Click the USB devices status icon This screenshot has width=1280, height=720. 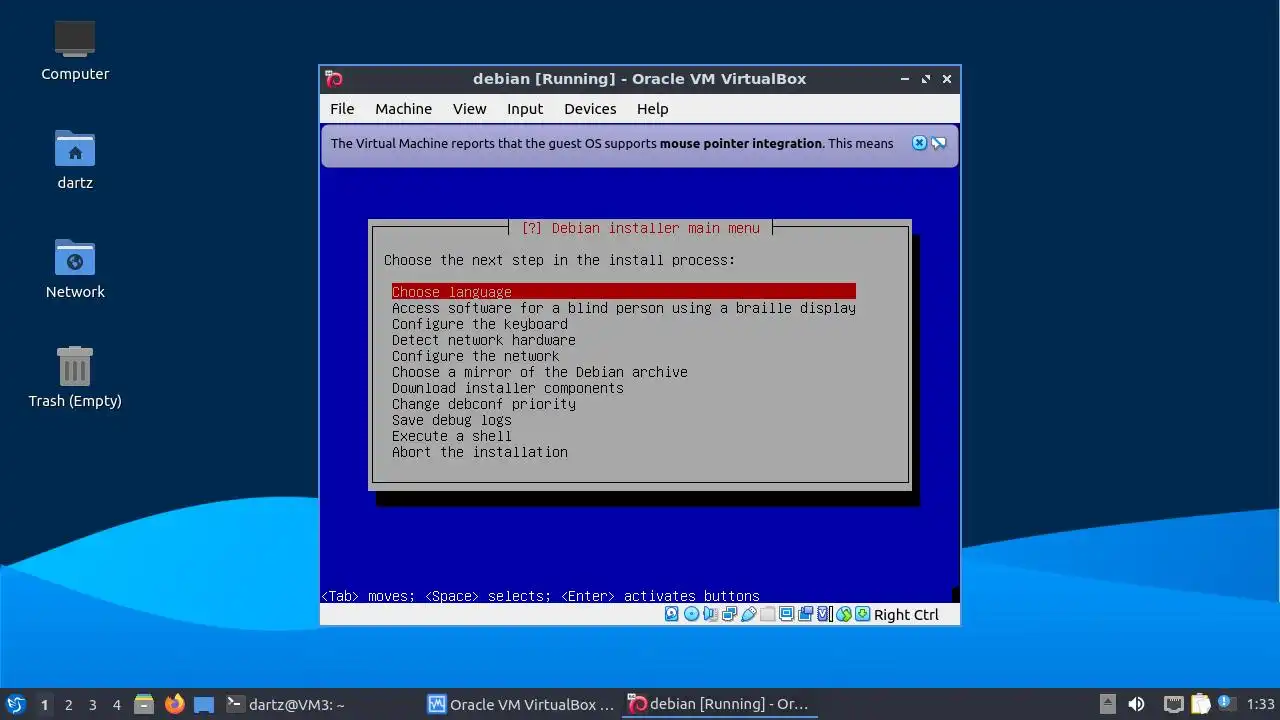pos(748,614)
